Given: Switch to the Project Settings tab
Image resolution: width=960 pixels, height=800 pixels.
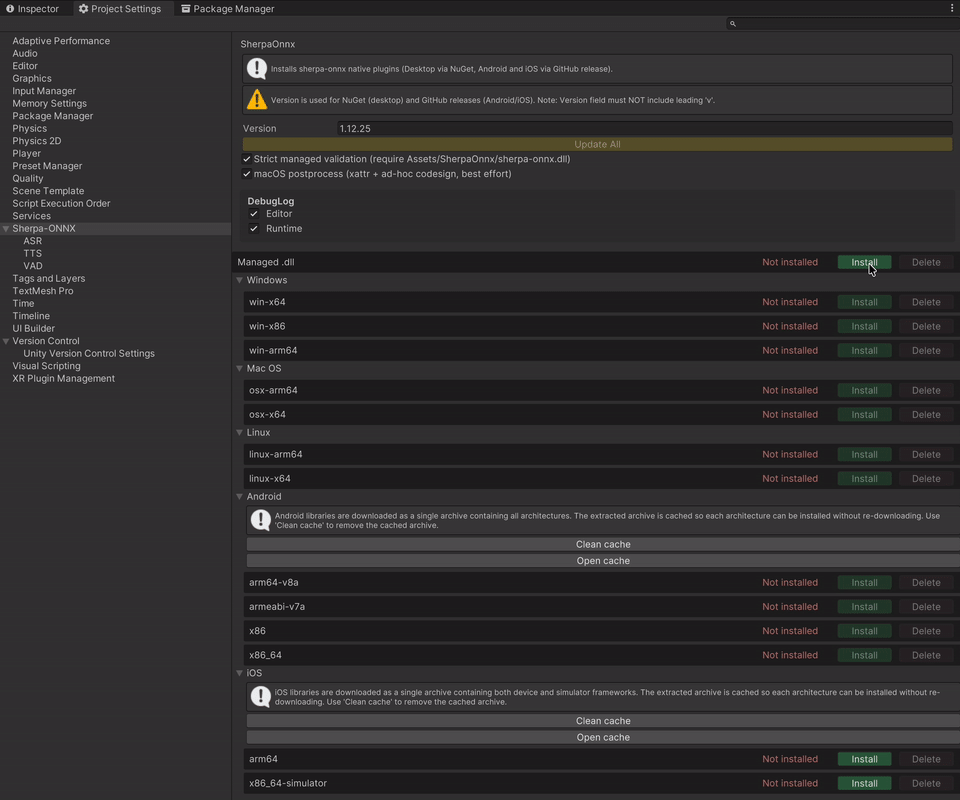Looking at the screenshot, I should coord(120,9).
